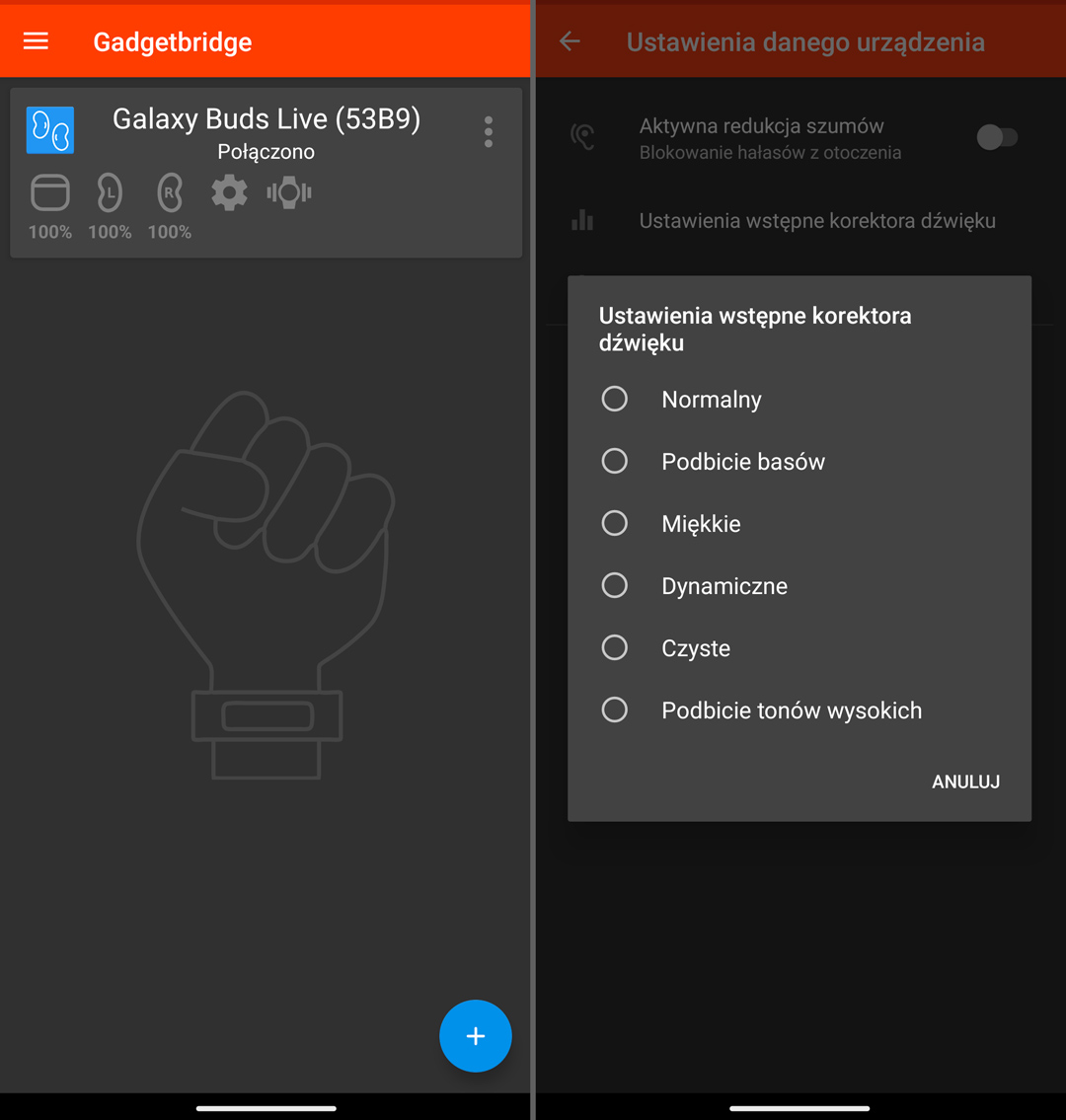The image size is (1066, 1120).
Task: Dismiss dialog with ANULUJ button
Action: (965, 781)
